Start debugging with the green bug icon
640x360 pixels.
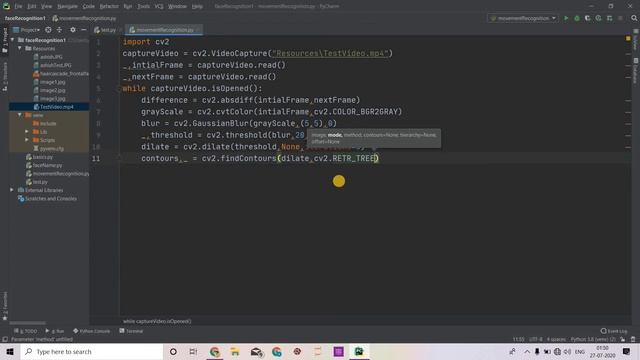577,18
